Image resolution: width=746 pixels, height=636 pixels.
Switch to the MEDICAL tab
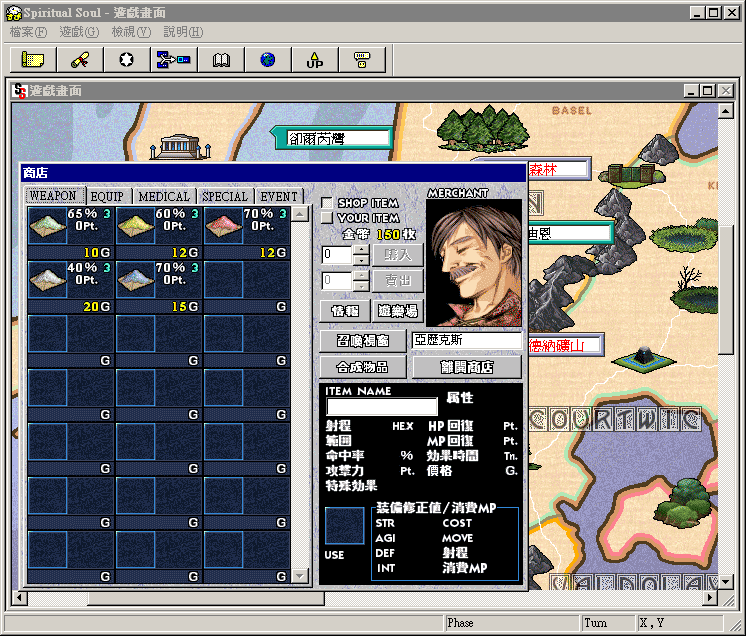coord(164,196)
